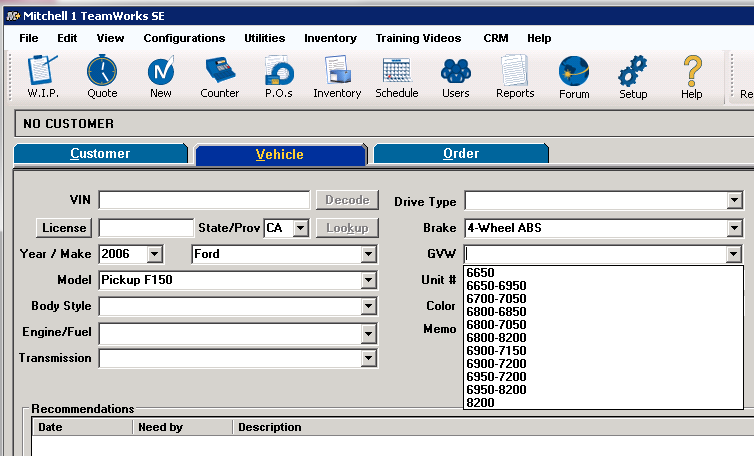Click the Description column header
754x456 pixels.
[493, 427]
